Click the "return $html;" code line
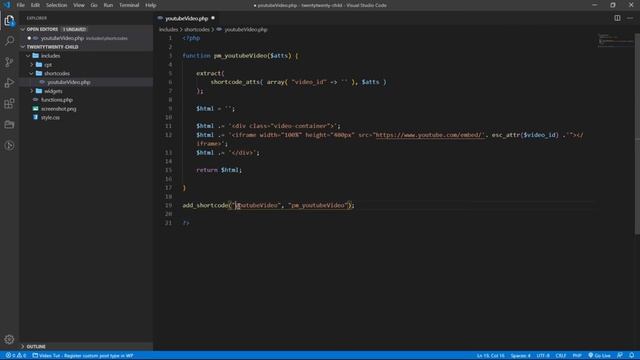The height and width of the screenshot is (360, 640). click(x=219, y=170)
